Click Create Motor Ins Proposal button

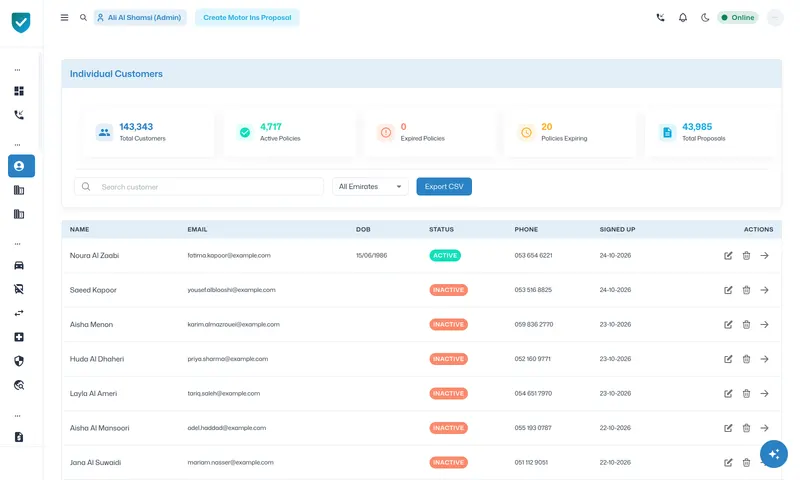click(x=247, y=17)
